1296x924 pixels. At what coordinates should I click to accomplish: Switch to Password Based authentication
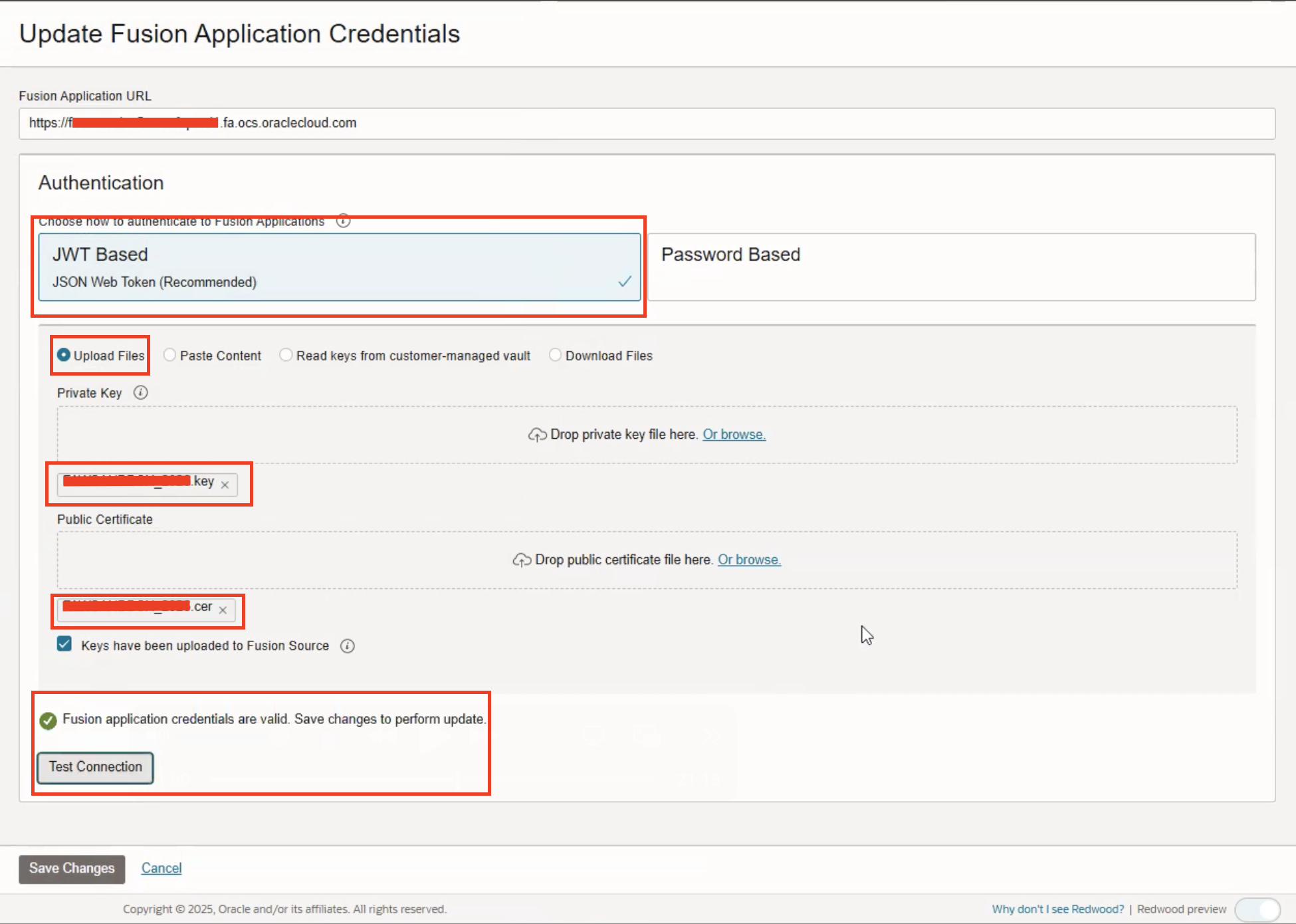click(951, 267)
